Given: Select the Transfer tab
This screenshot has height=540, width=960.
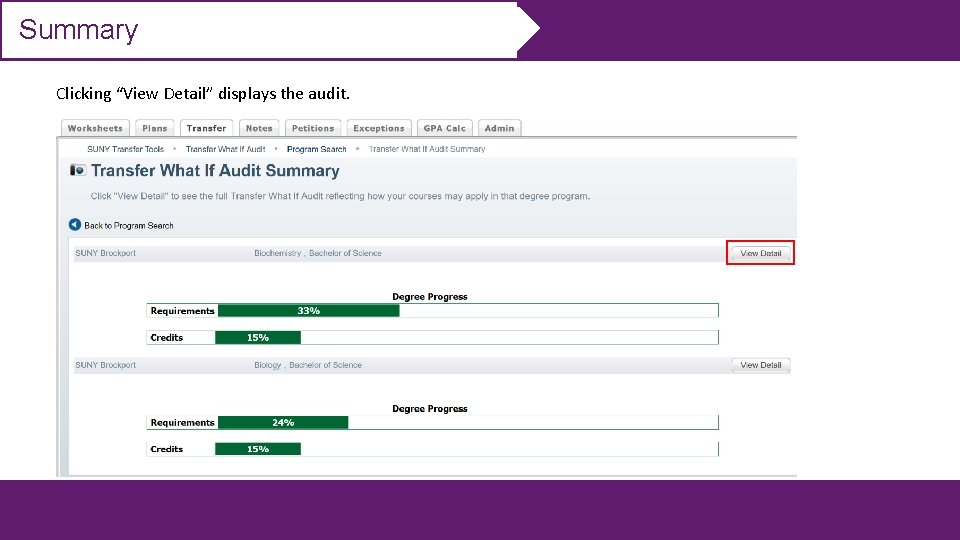Looking at the screenshot, I should pyautogui.click(x=206, y=128).
